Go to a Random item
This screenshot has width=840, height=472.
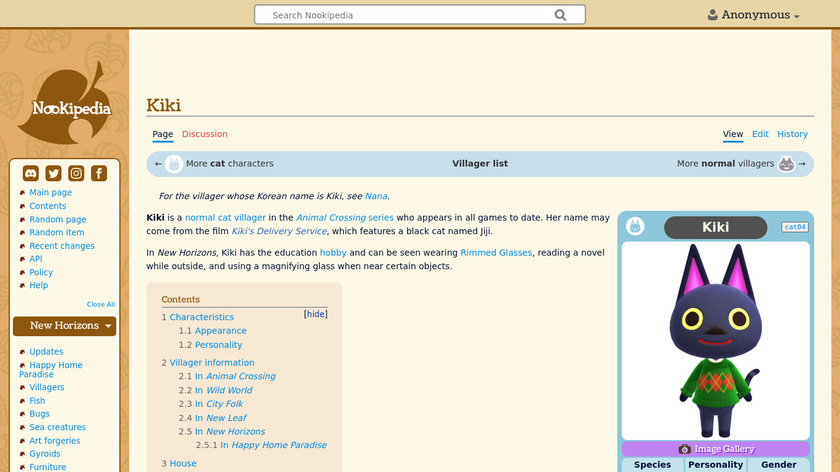[x=57, y=232]
